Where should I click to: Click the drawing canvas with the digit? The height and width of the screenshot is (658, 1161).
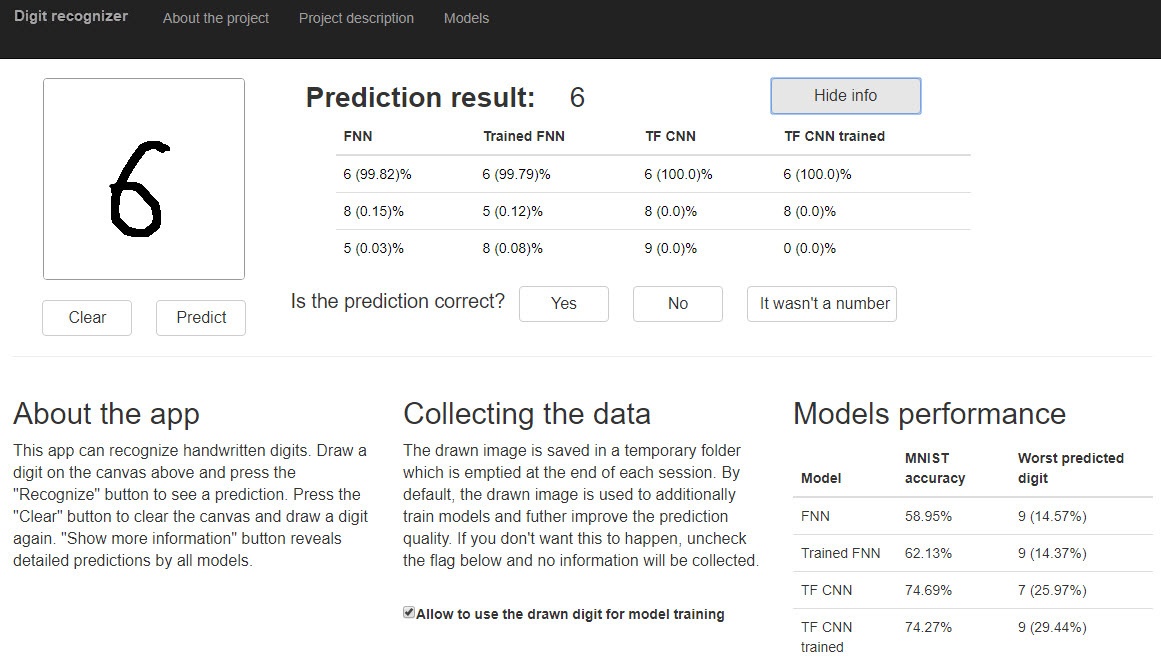coord(144,179)
